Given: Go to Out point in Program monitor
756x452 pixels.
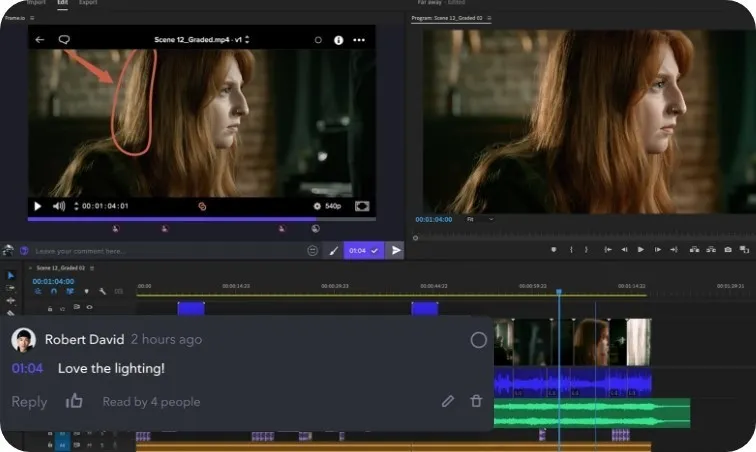Looking at the screenshot, I should (x=674, y=249).
